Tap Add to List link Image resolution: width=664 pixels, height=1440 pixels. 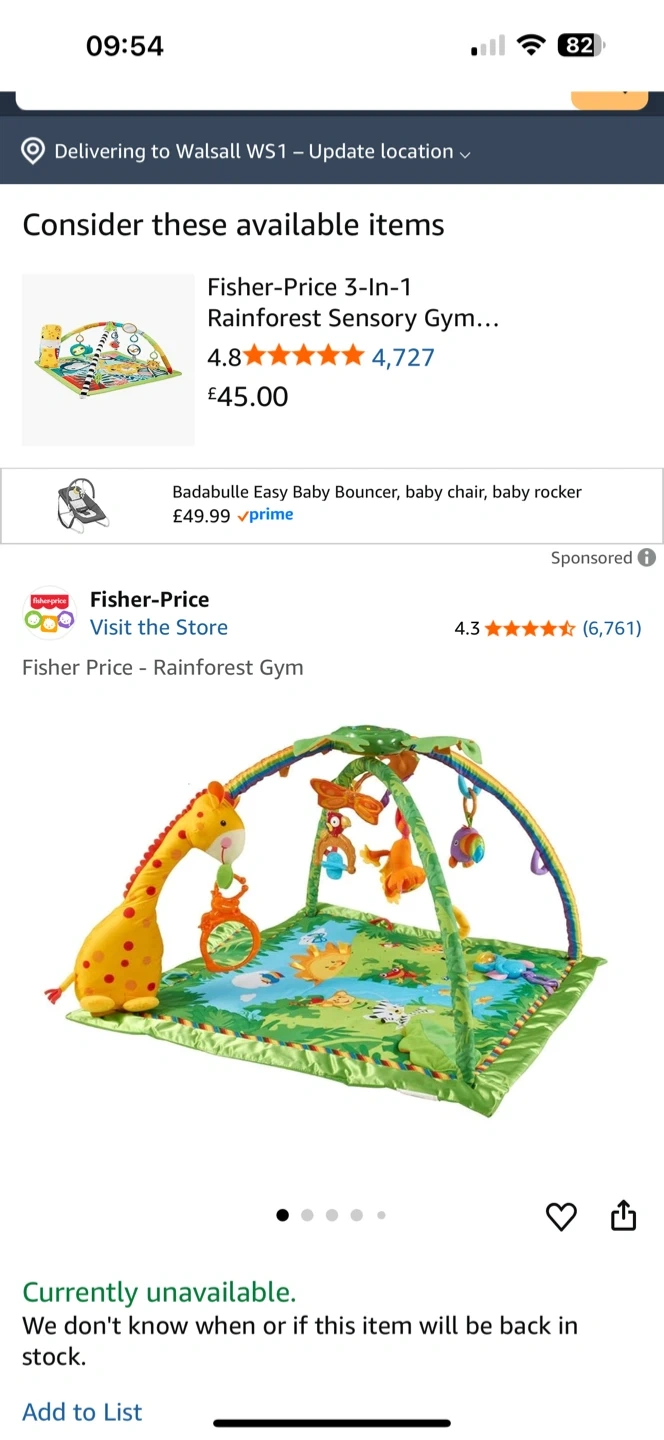point(82,1412)
